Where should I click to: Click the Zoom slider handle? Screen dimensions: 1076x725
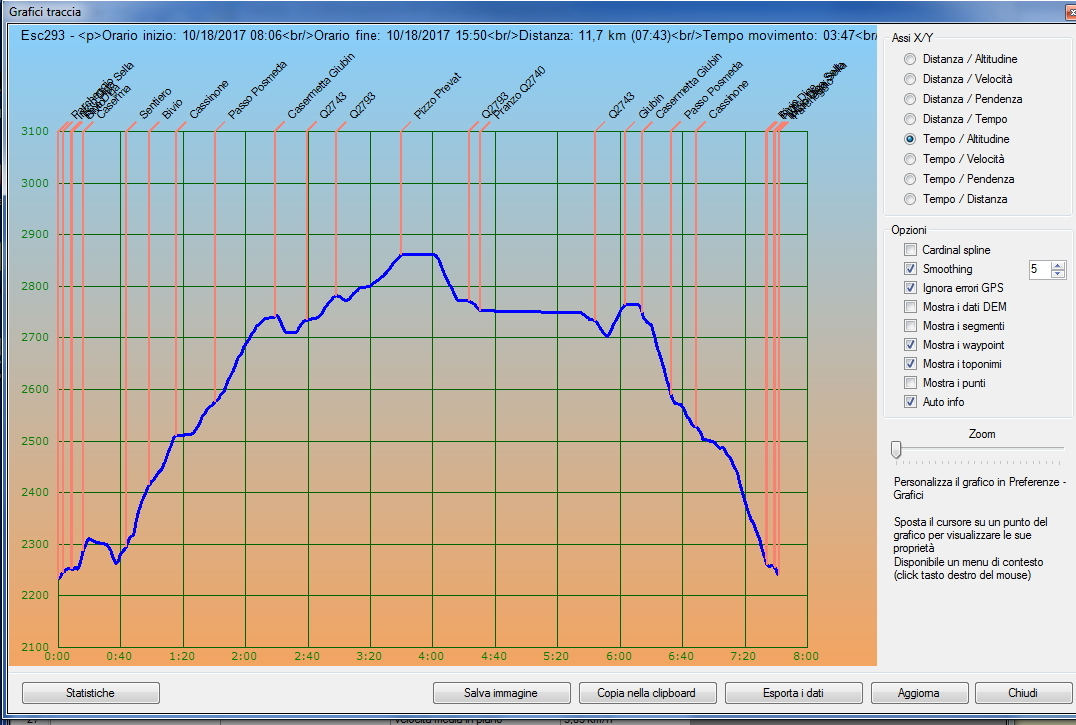(x=896, y=450)
